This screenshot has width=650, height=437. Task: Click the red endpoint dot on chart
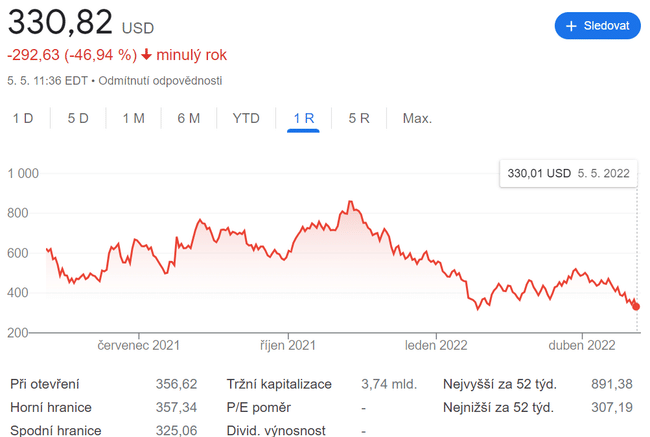coord(637,307)
